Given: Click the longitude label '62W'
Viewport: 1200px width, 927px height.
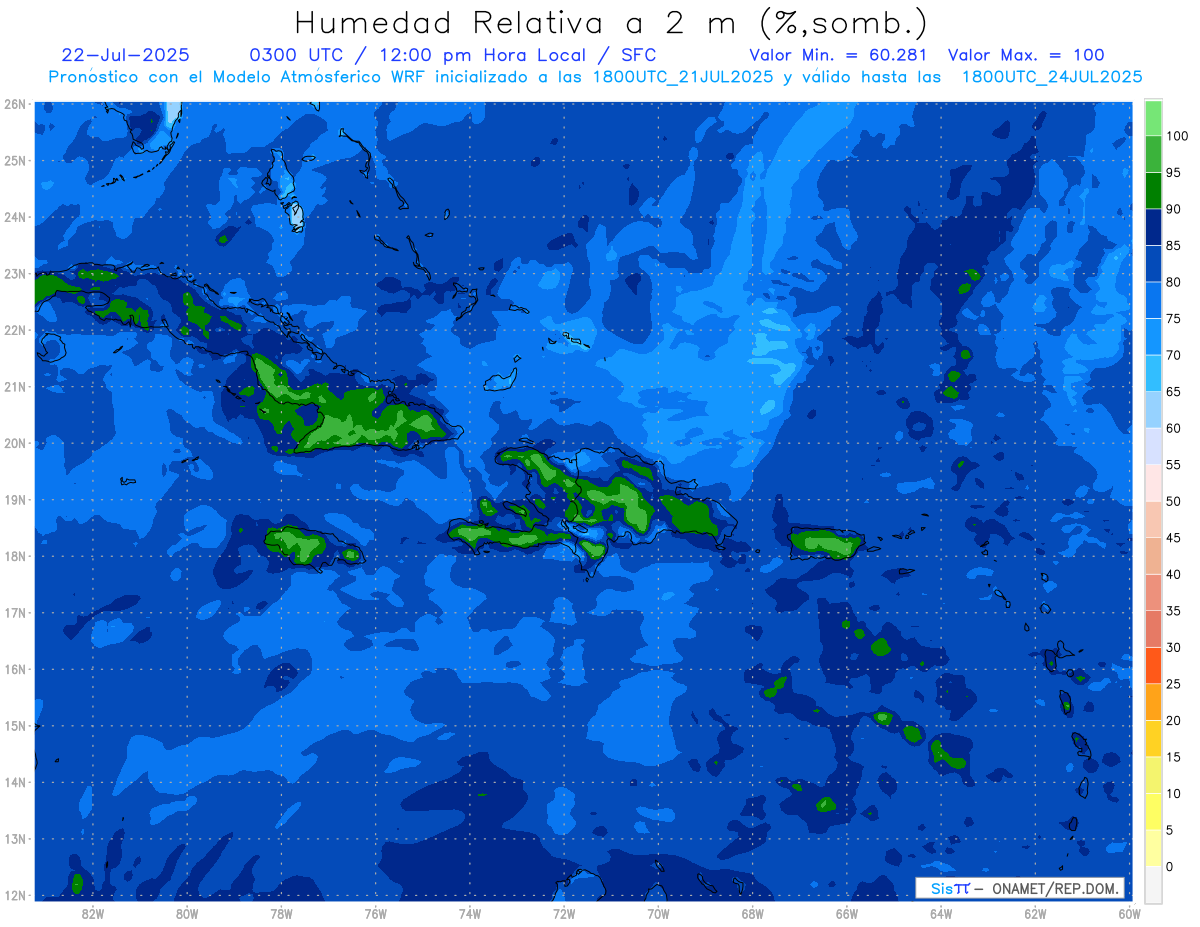Looking at the screenshot, I should coord(1035,913).
